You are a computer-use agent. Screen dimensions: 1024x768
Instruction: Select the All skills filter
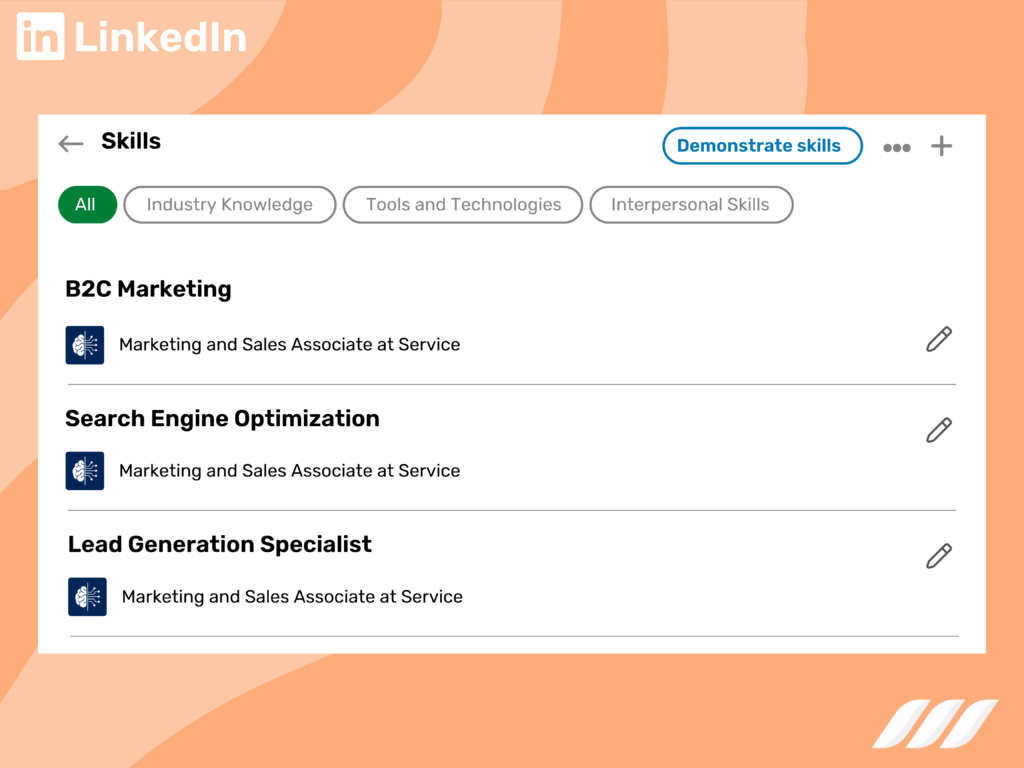pos(87,204)
